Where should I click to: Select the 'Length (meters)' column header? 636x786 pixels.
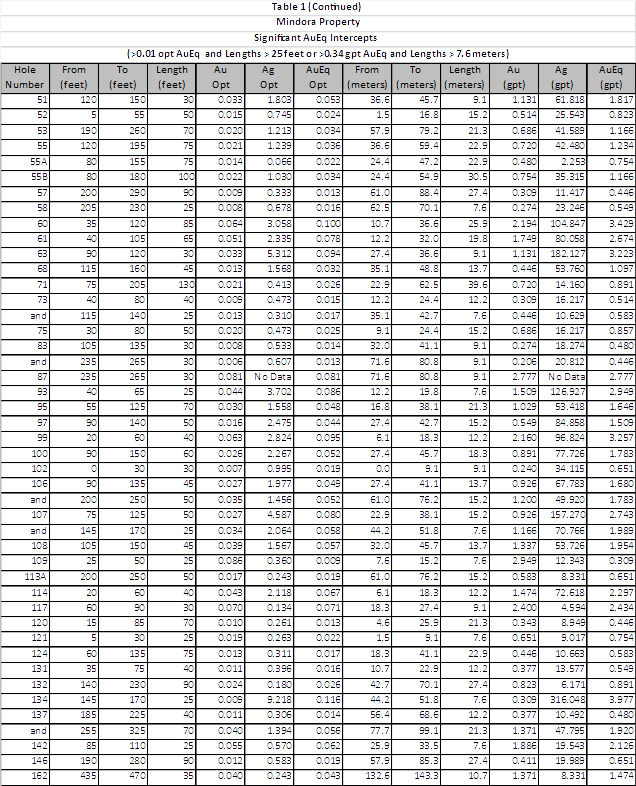click(x=465, y=77)
